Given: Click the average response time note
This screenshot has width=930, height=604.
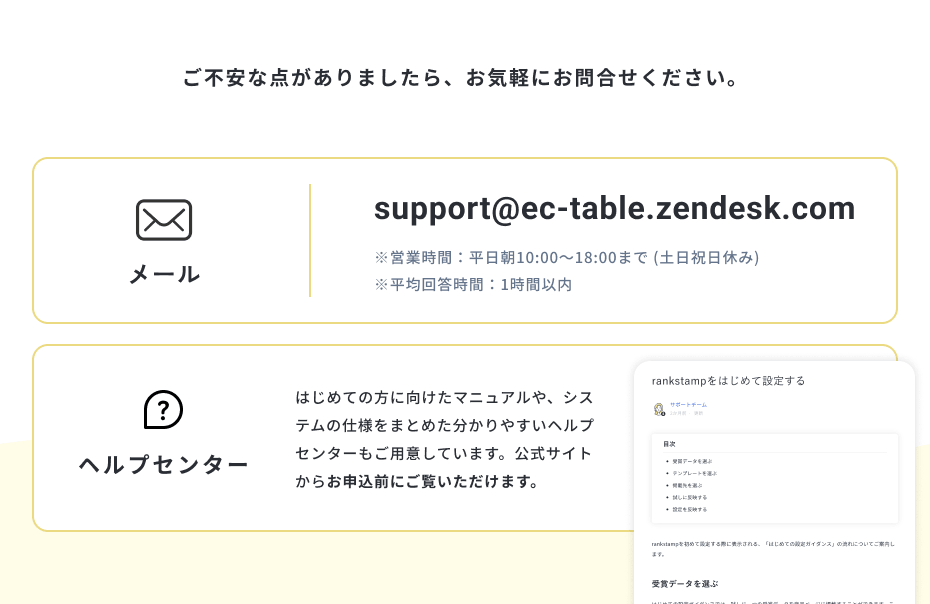Looking at the screenshot, I should tap(473, 285).
